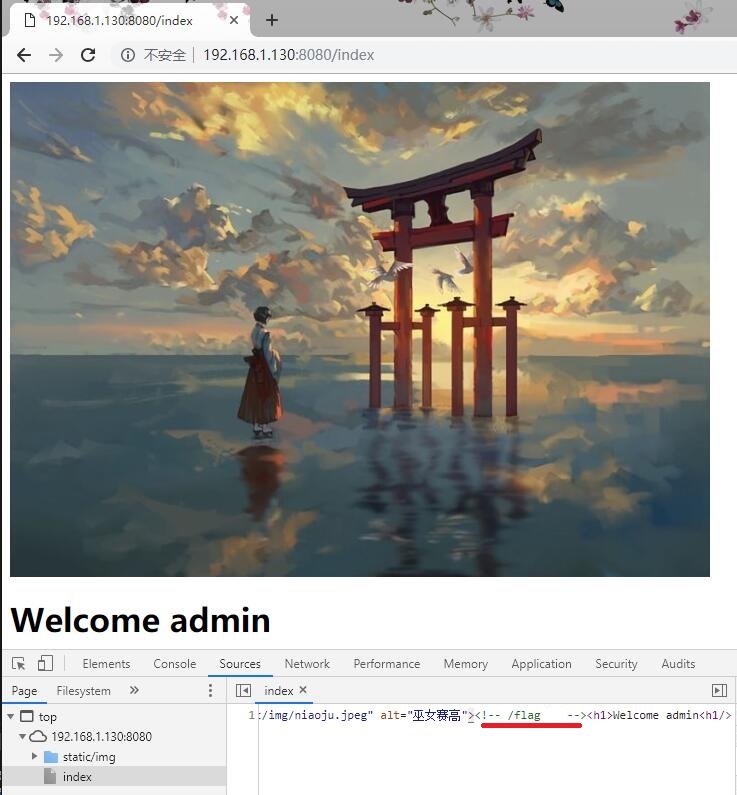The height and width of the screenshot is (795, 737).
Task: Collapse the top frame tree node
Action: pyautogui.click(x=10, y=717)
